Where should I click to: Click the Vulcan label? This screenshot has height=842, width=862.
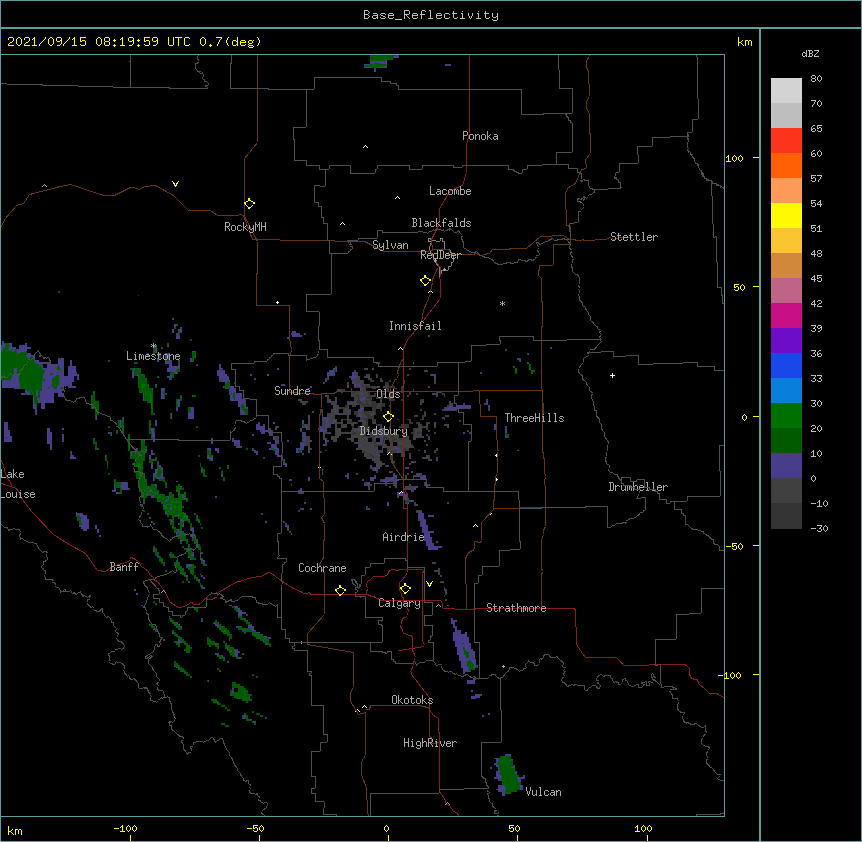543,792
